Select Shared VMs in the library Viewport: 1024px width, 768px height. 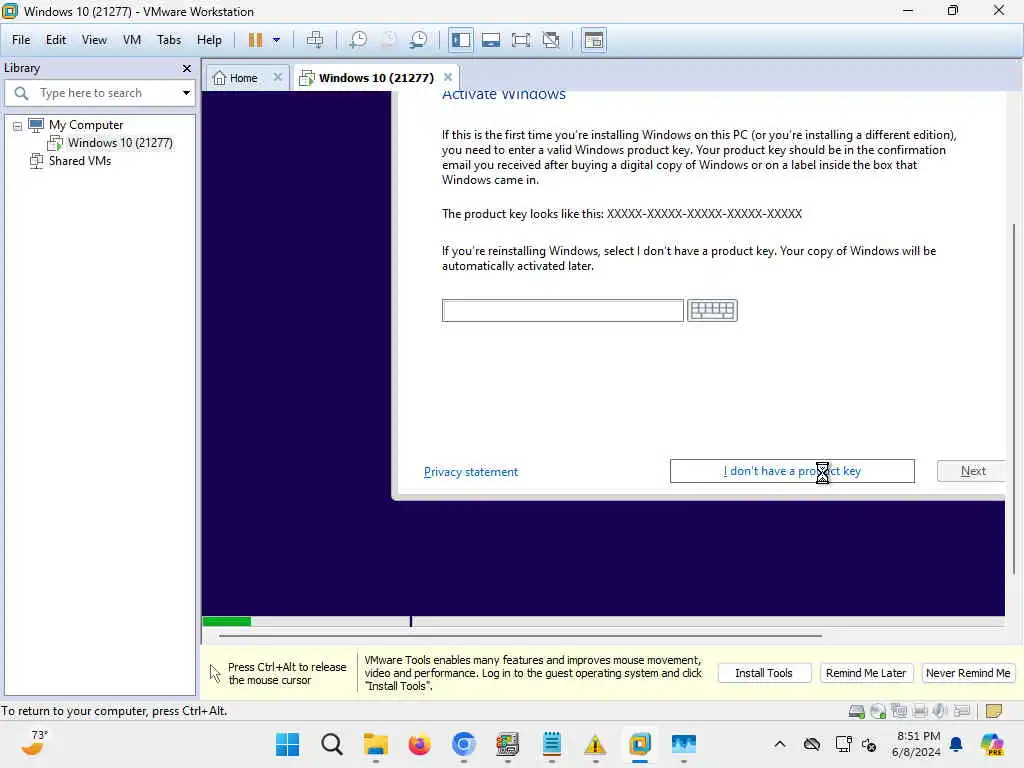click(x=79, y=161)
